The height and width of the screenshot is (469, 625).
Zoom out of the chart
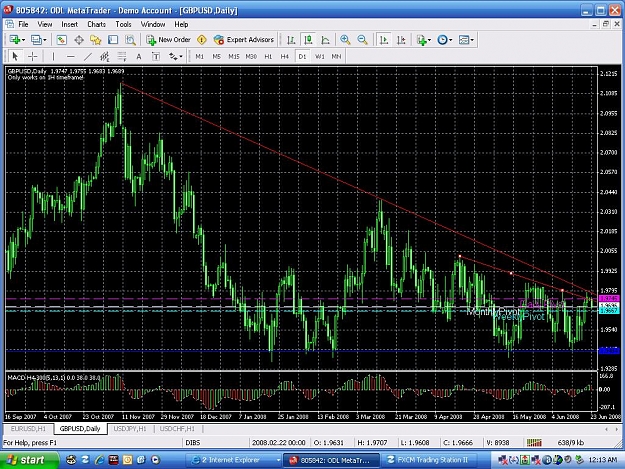pos(362,40)
